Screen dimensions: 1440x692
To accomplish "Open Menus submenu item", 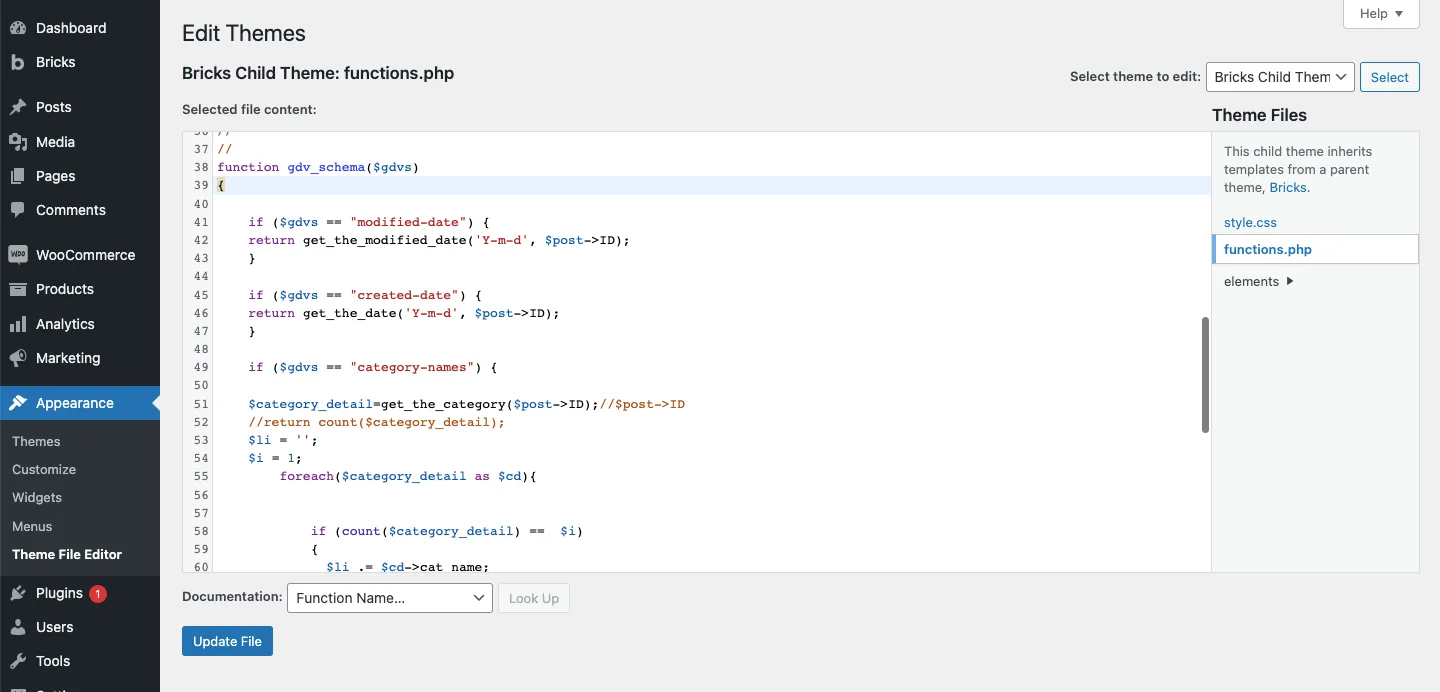I will [x=32, y=526].
